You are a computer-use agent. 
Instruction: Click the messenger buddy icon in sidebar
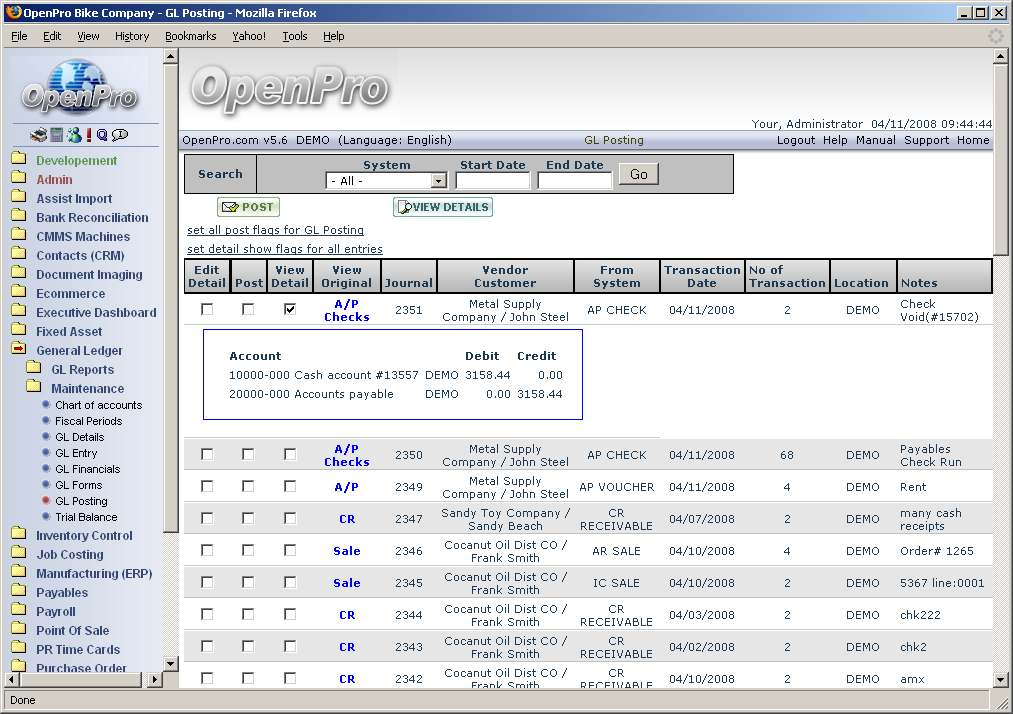(73, 135)
